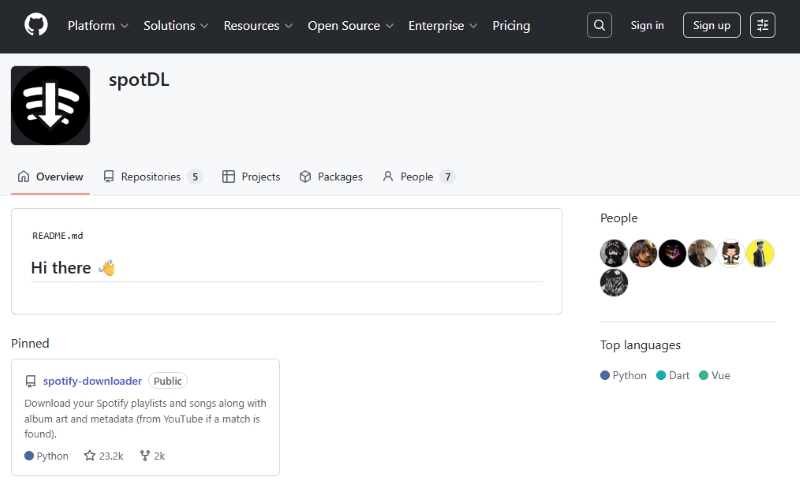
Task: Click the star icon showing 23.2k
Action: click(x=90, y=455)
